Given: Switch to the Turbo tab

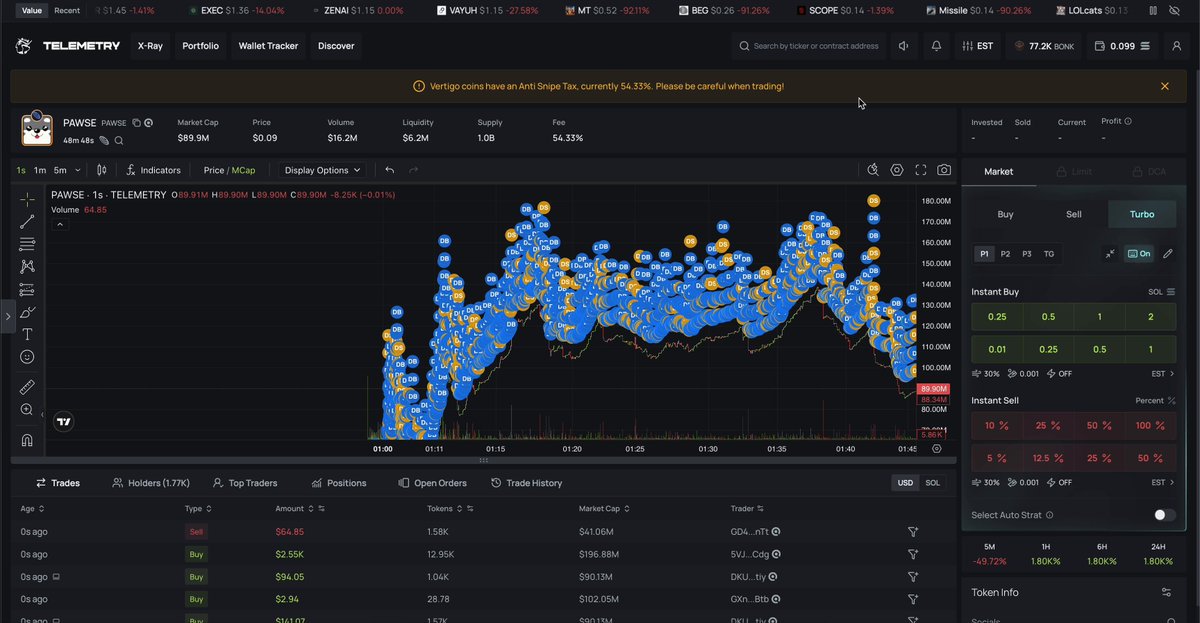Looking at the screenshot, I should pos(1141,214).
